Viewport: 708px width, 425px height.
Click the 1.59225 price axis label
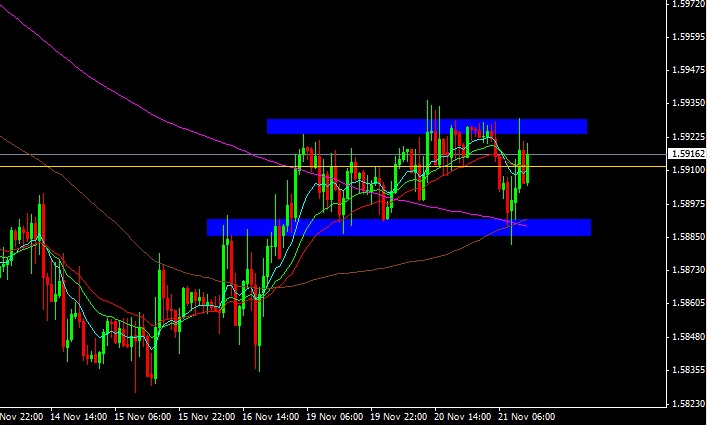point(688,137)
